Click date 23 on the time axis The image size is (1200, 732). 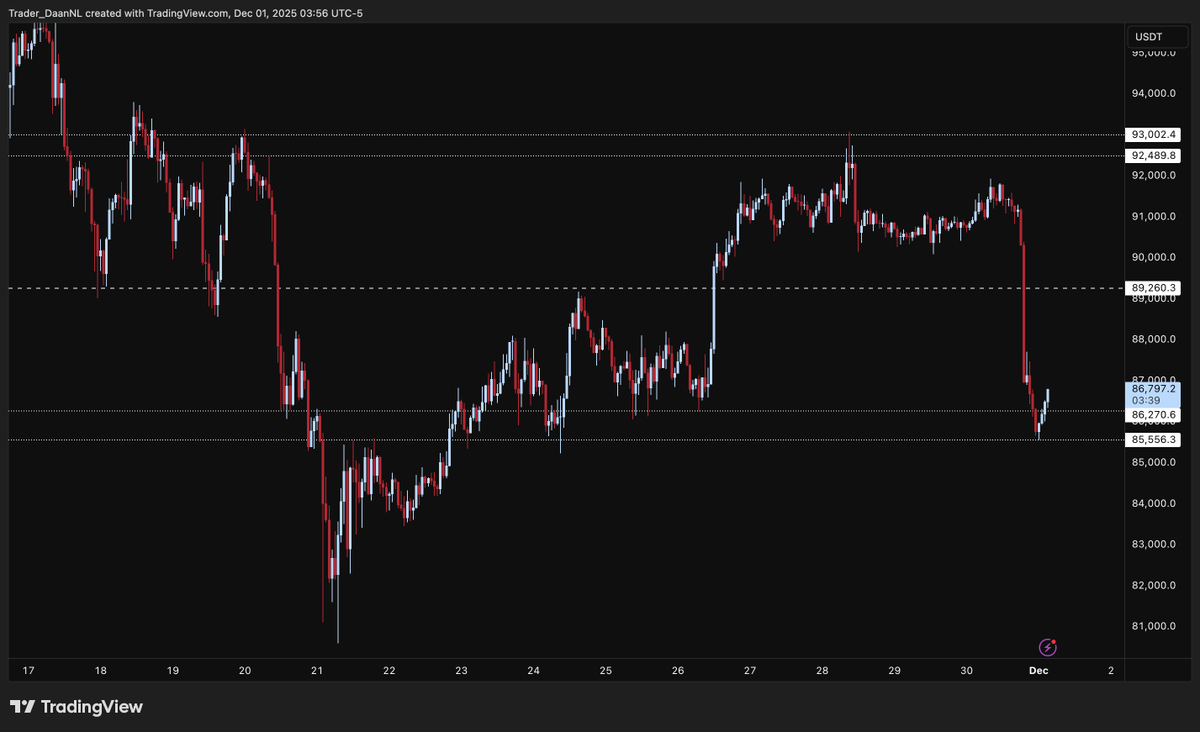pyautogui.click(x=461, y=671)
